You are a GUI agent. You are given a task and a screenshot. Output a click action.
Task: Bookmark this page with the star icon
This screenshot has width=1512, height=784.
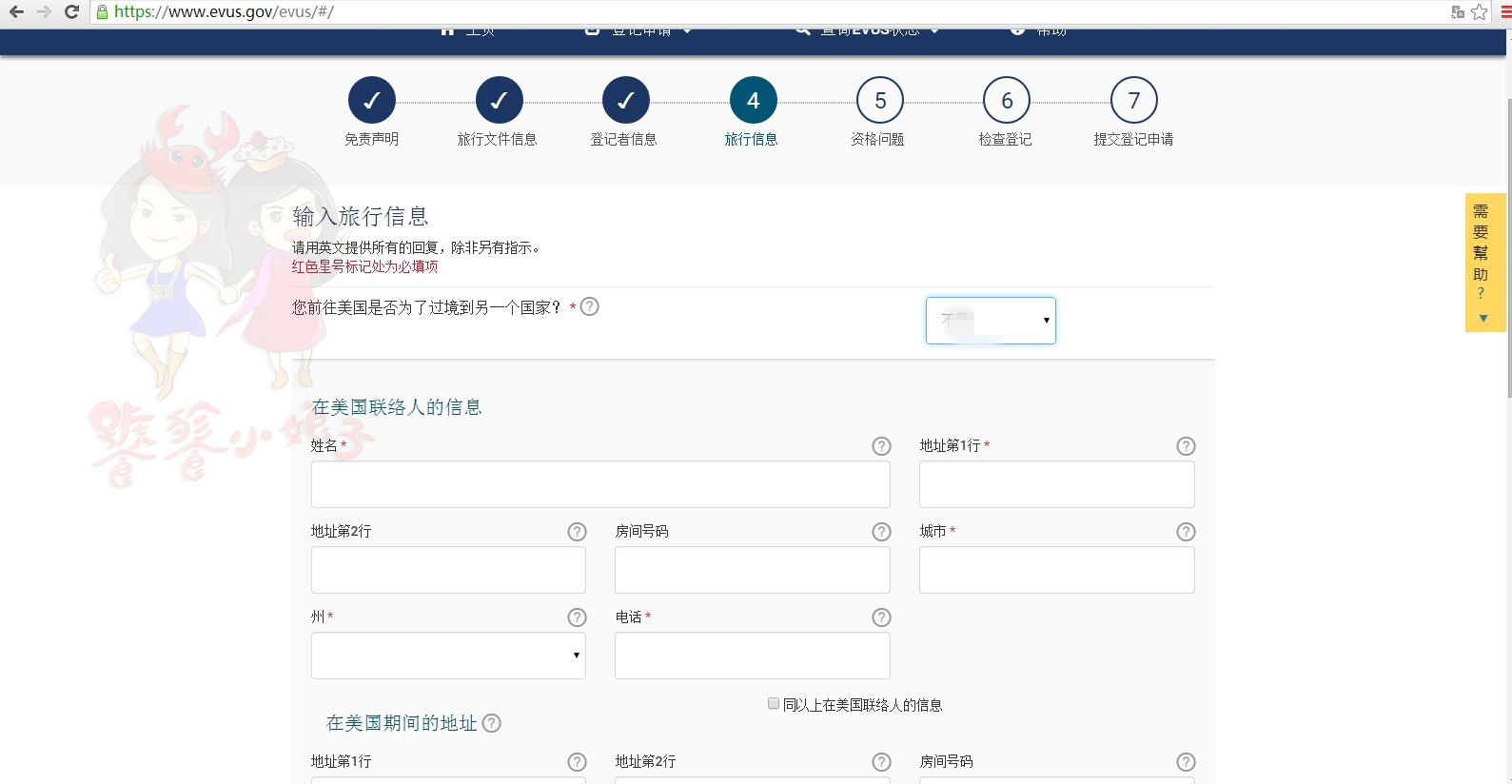pos(1479,11)
